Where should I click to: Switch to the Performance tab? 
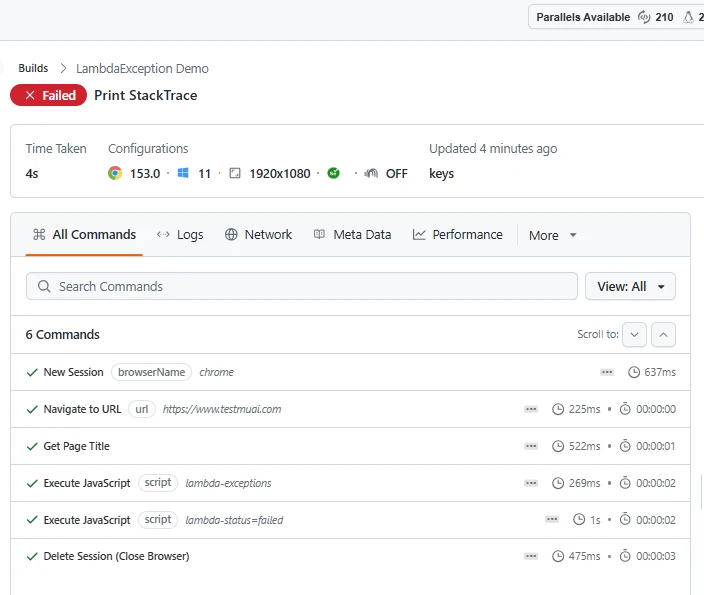(458, 234)
